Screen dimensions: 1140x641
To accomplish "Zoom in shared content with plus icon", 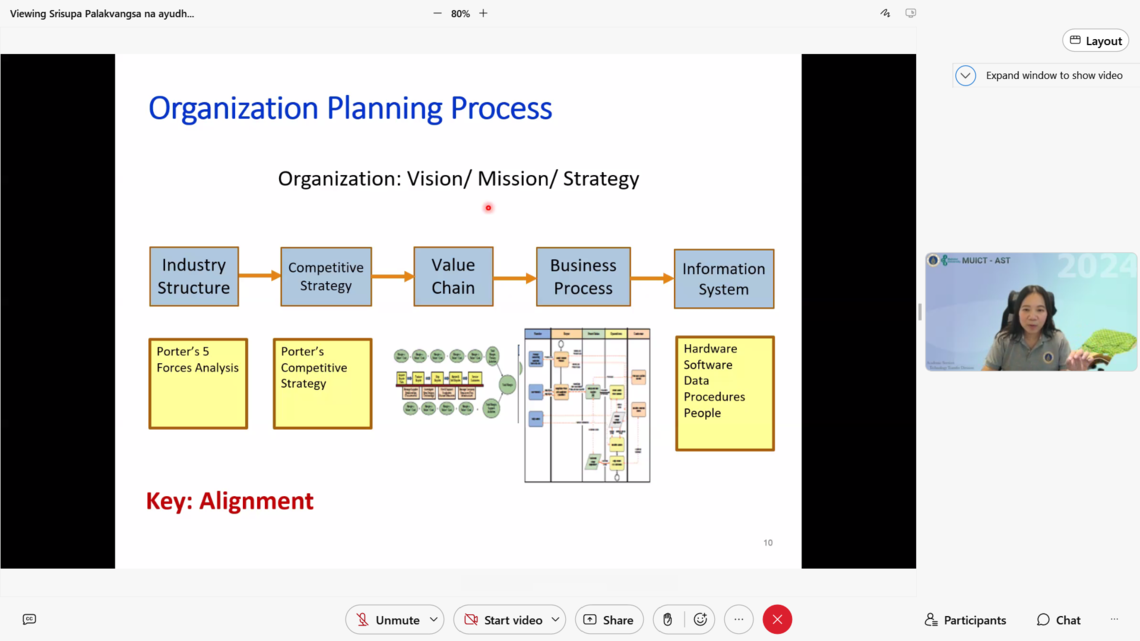I will click(x=483, y=13).
